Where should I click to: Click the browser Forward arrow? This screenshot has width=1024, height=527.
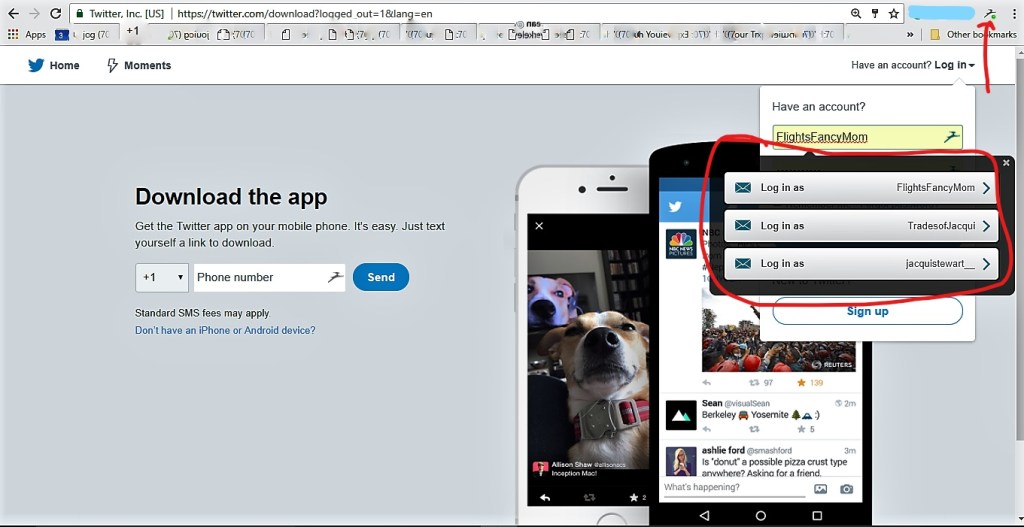click(x=34, y=13)
